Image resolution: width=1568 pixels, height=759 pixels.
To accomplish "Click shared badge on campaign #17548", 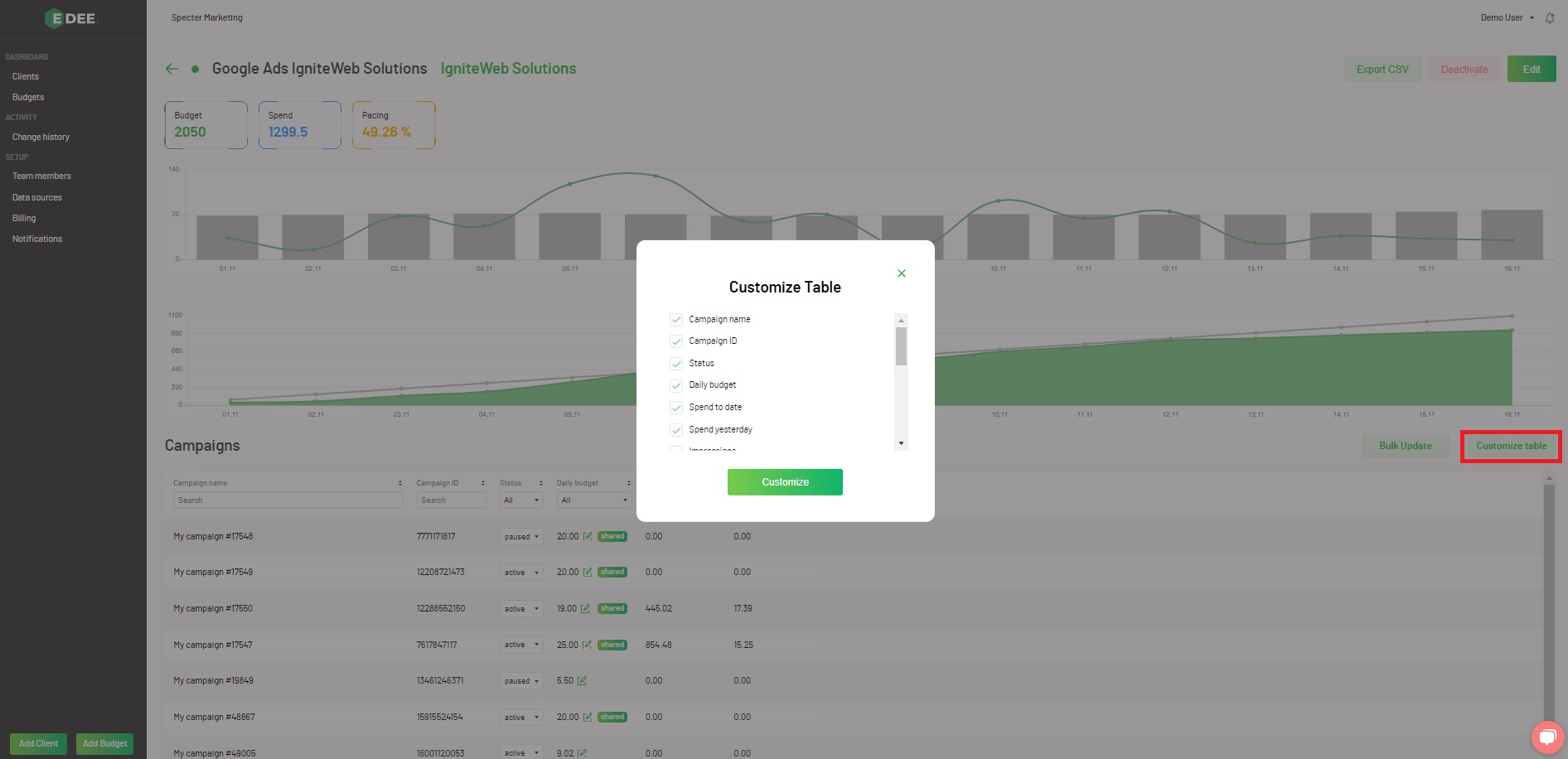I will point(612,537).
